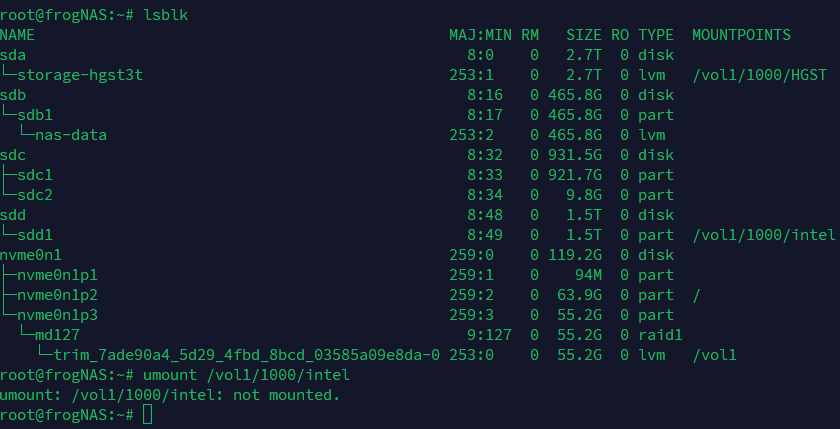
Task: Click the sda disk entry
Action: click(13, 55)
